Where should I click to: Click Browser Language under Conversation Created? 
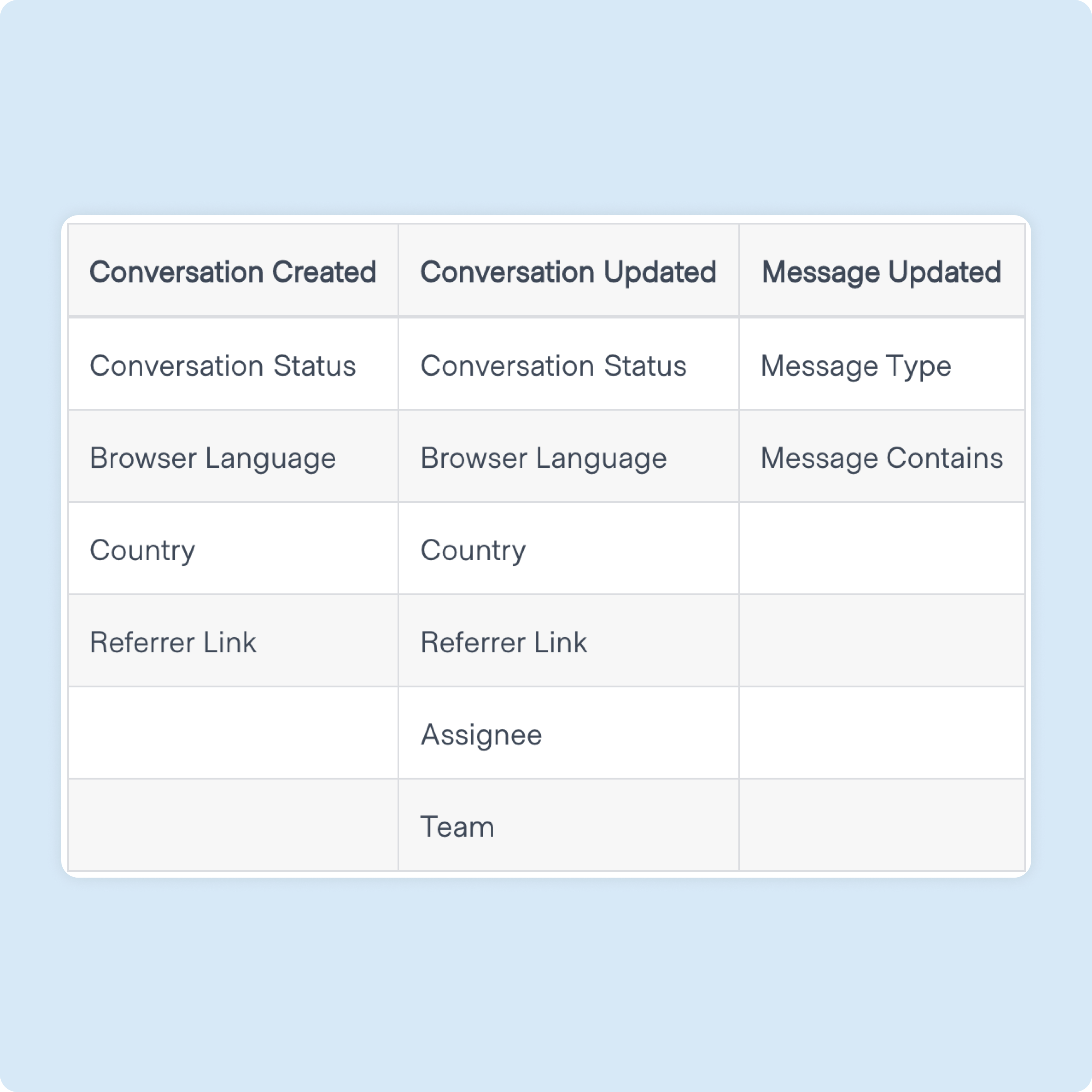[213, 458]
